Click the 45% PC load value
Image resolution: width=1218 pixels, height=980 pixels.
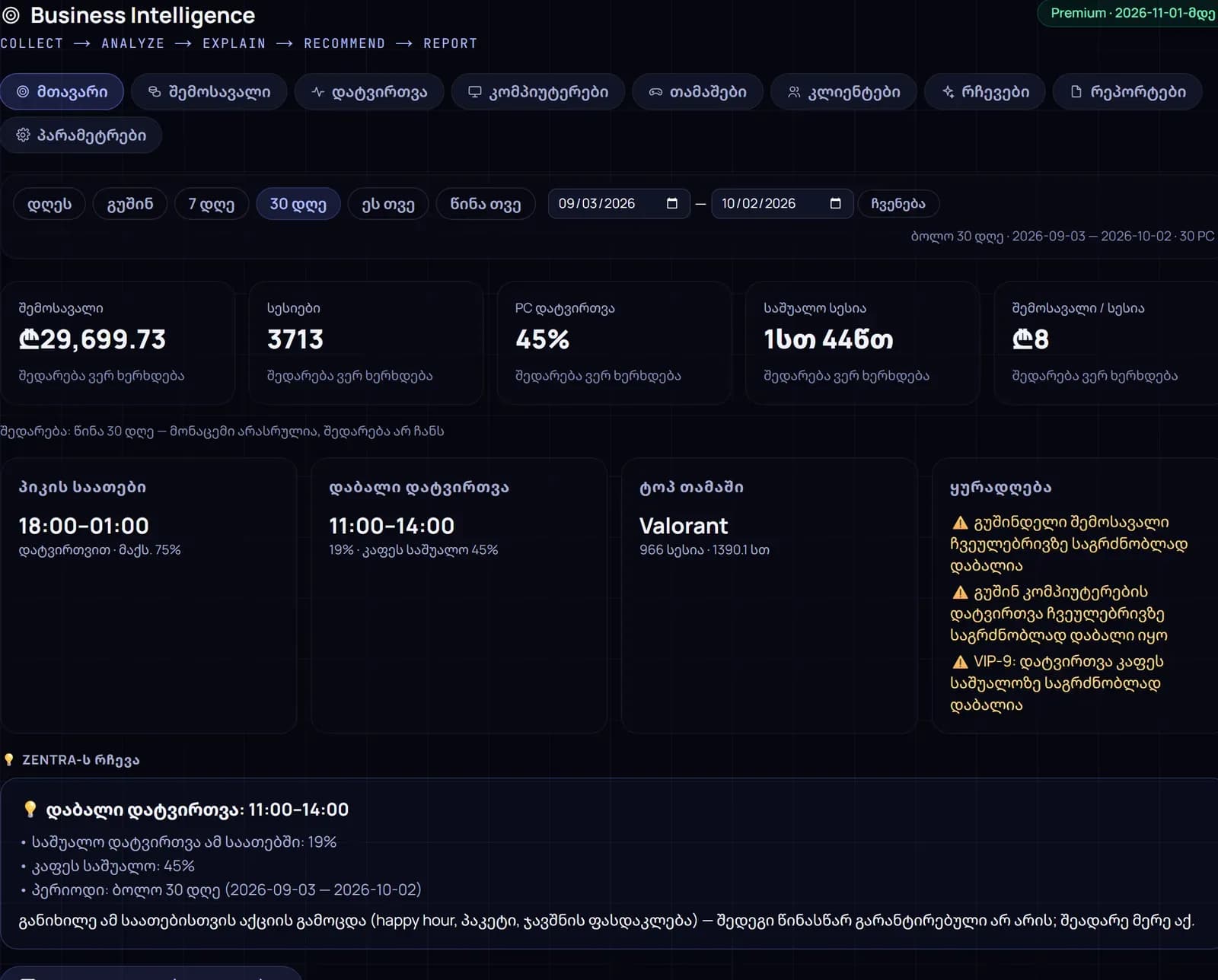pos(542,339)
